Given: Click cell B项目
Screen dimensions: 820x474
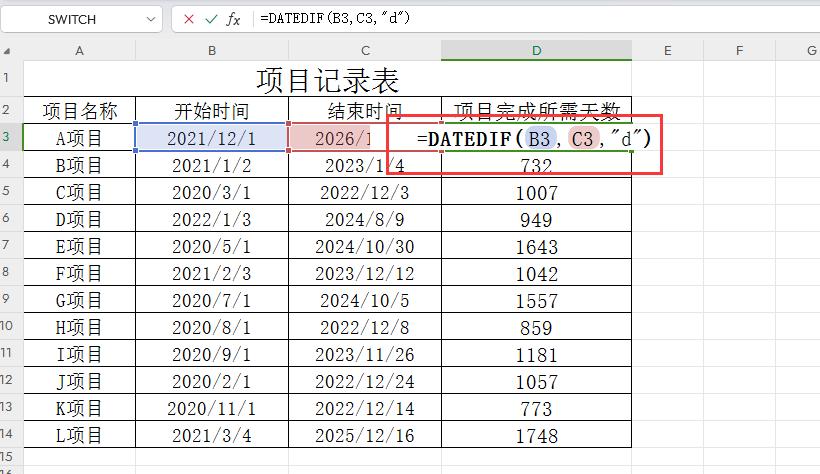Looking at the screenshot, I should [x=79, y=165].
